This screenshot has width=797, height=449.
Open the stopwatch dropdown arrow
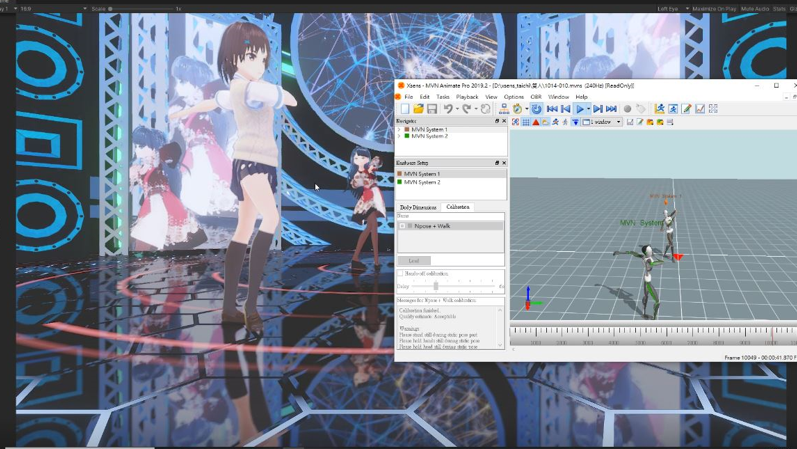point(526,109)
